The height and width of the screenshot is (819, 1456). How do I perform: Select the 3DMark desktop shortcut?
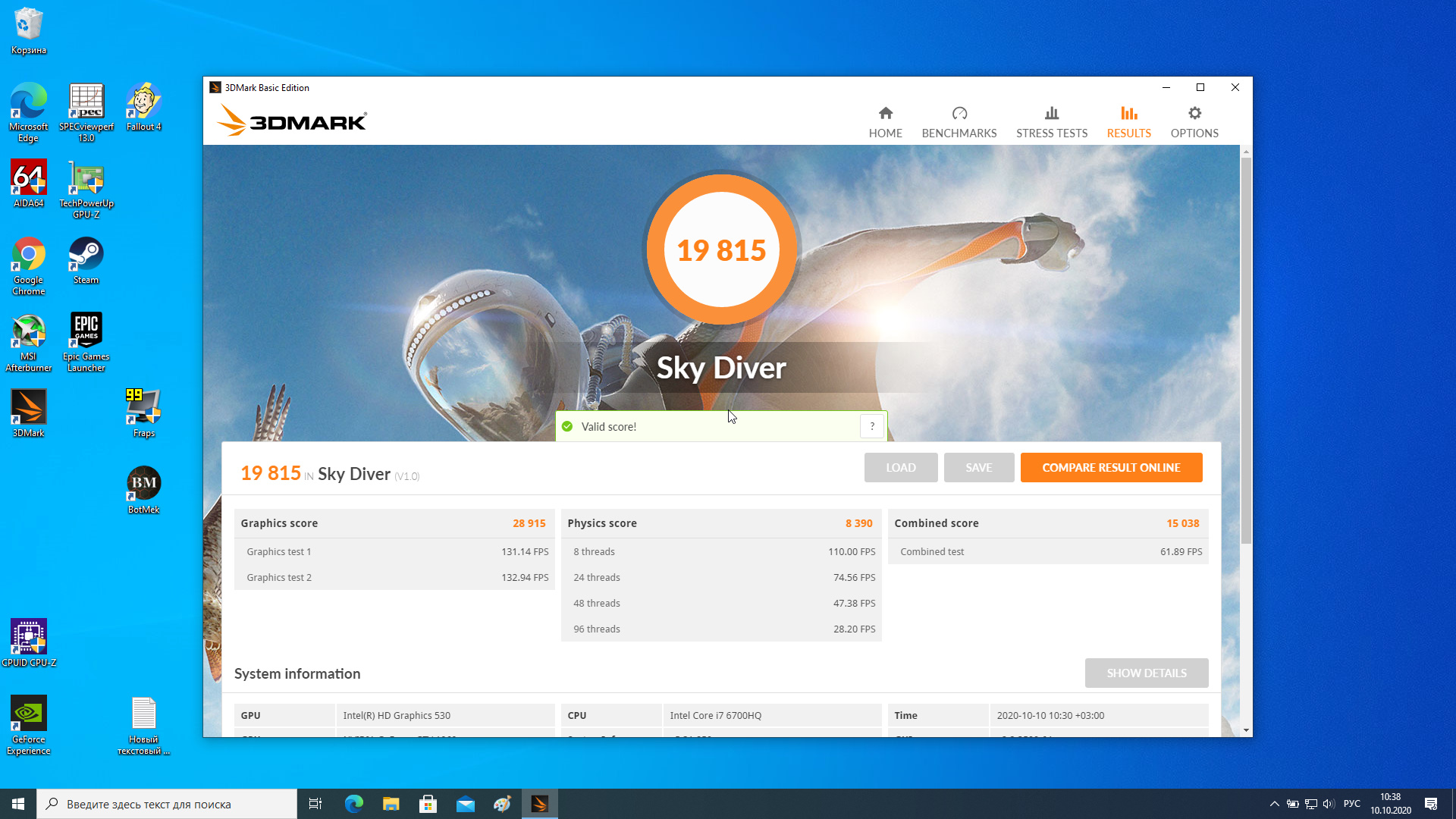click(29, 414)
